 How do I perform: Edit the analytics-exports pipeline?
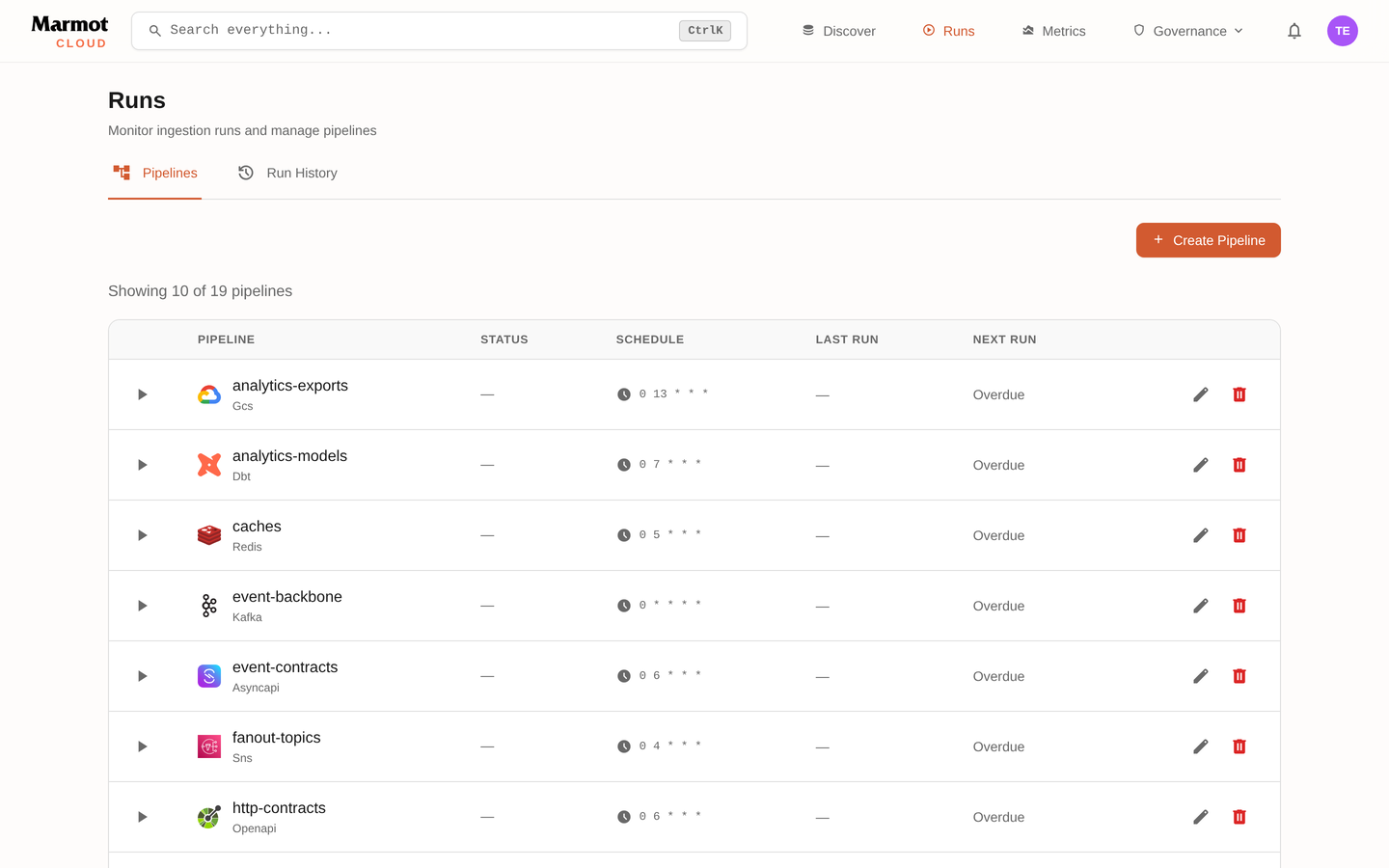pos(1201,394)
